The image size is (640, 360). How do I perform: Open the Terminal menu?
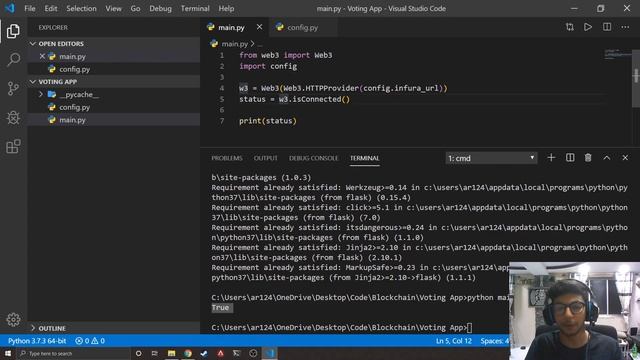tap(195, 9)
